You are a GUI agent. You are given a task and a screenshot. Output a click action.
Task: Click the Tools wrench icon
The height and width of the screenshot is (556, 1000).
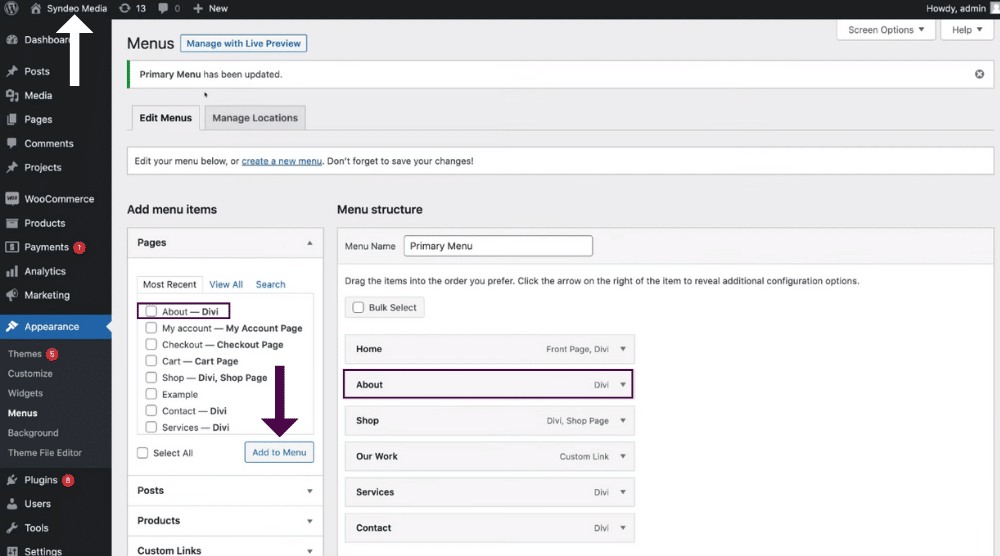(x=12, y=528)
